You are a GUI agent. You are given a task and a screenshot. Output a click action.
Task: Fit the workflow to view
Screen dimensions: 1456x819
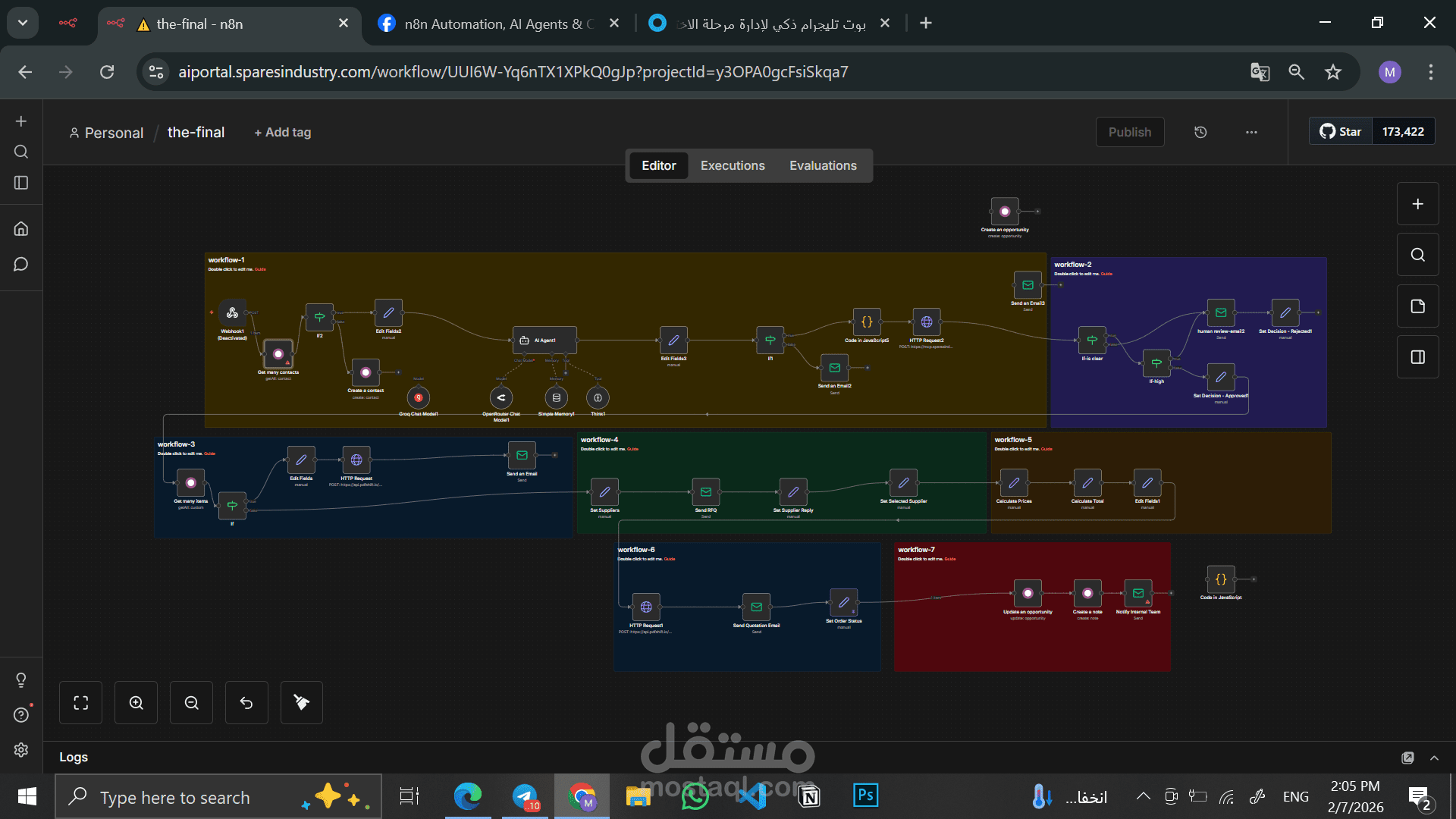pos(80,702)
